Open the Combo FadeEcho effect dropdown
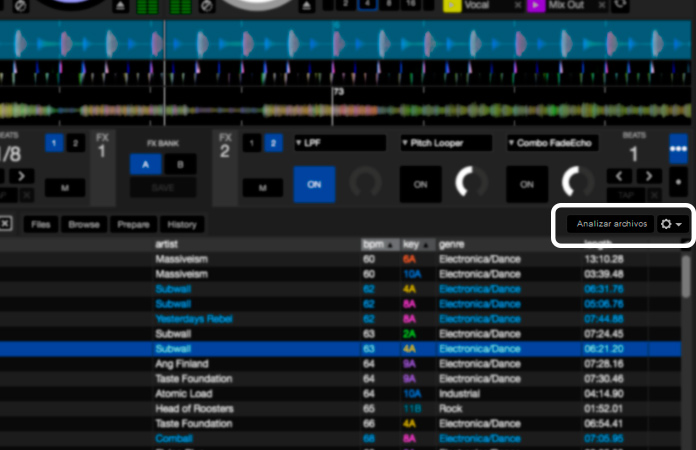The height and width of the screenshot is (450, 696). [553, 143]
